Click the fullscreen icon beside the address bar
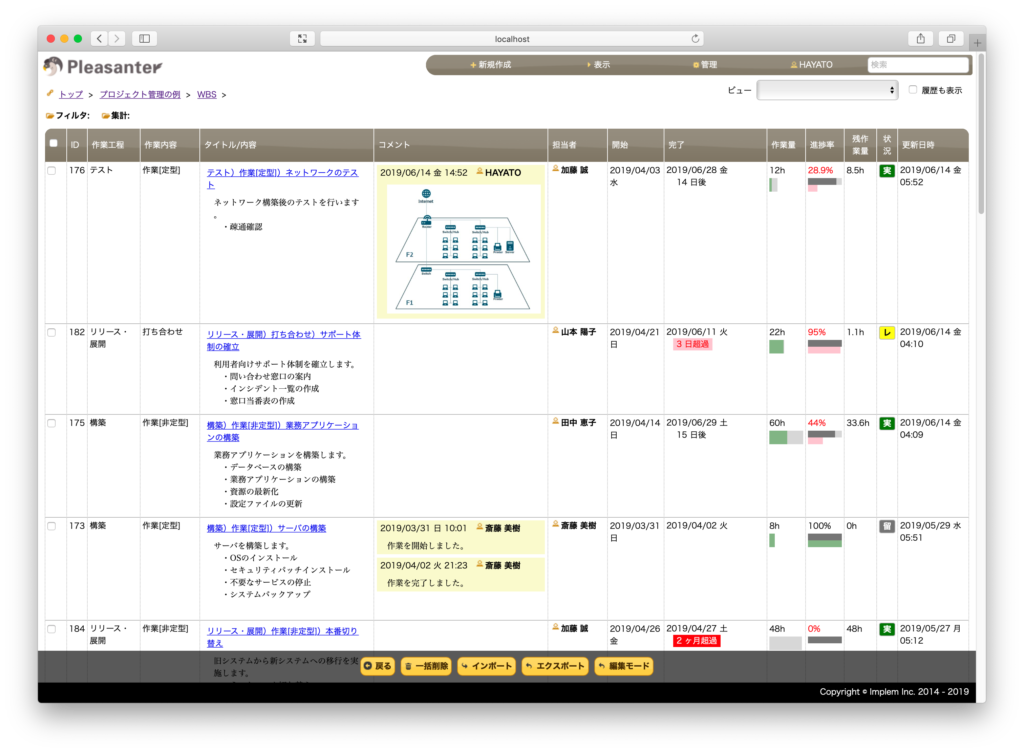 pyautogui.click(x=302, y=39)
